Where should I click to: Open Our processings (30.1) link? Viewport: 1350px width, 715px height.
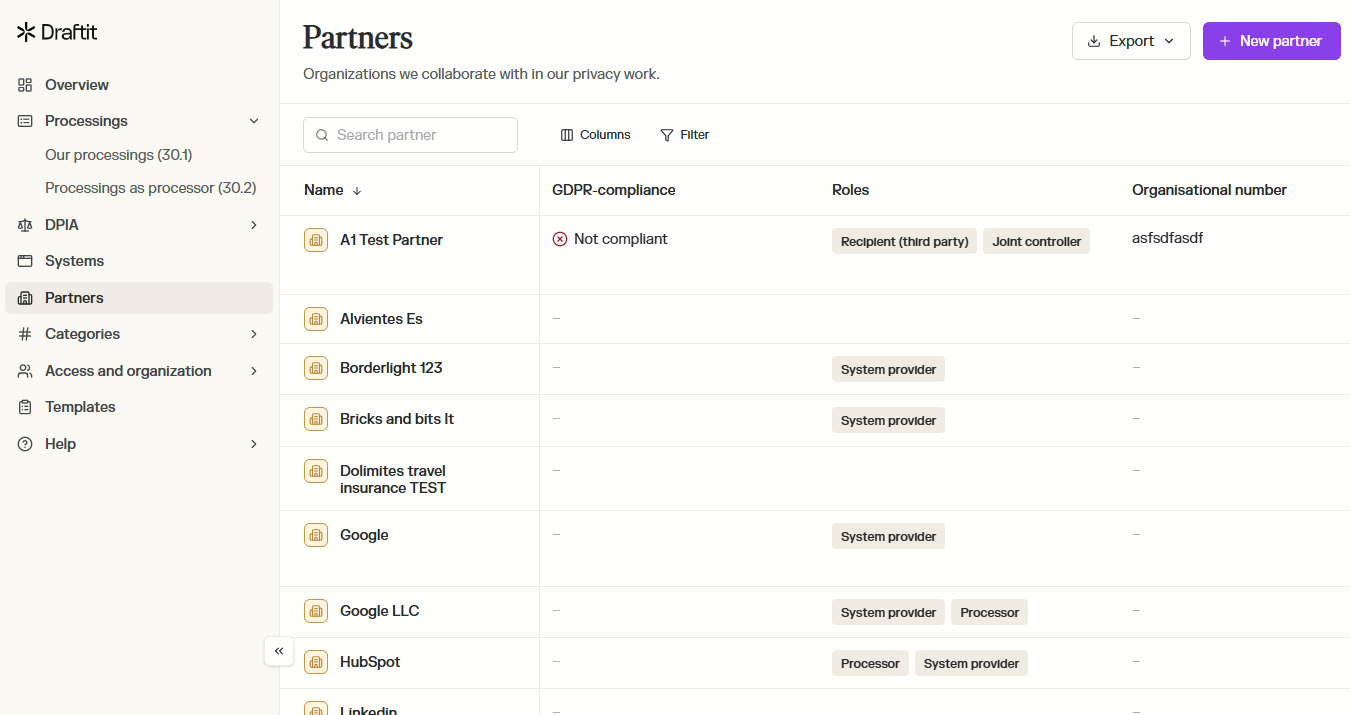click(x=118, y=155)
